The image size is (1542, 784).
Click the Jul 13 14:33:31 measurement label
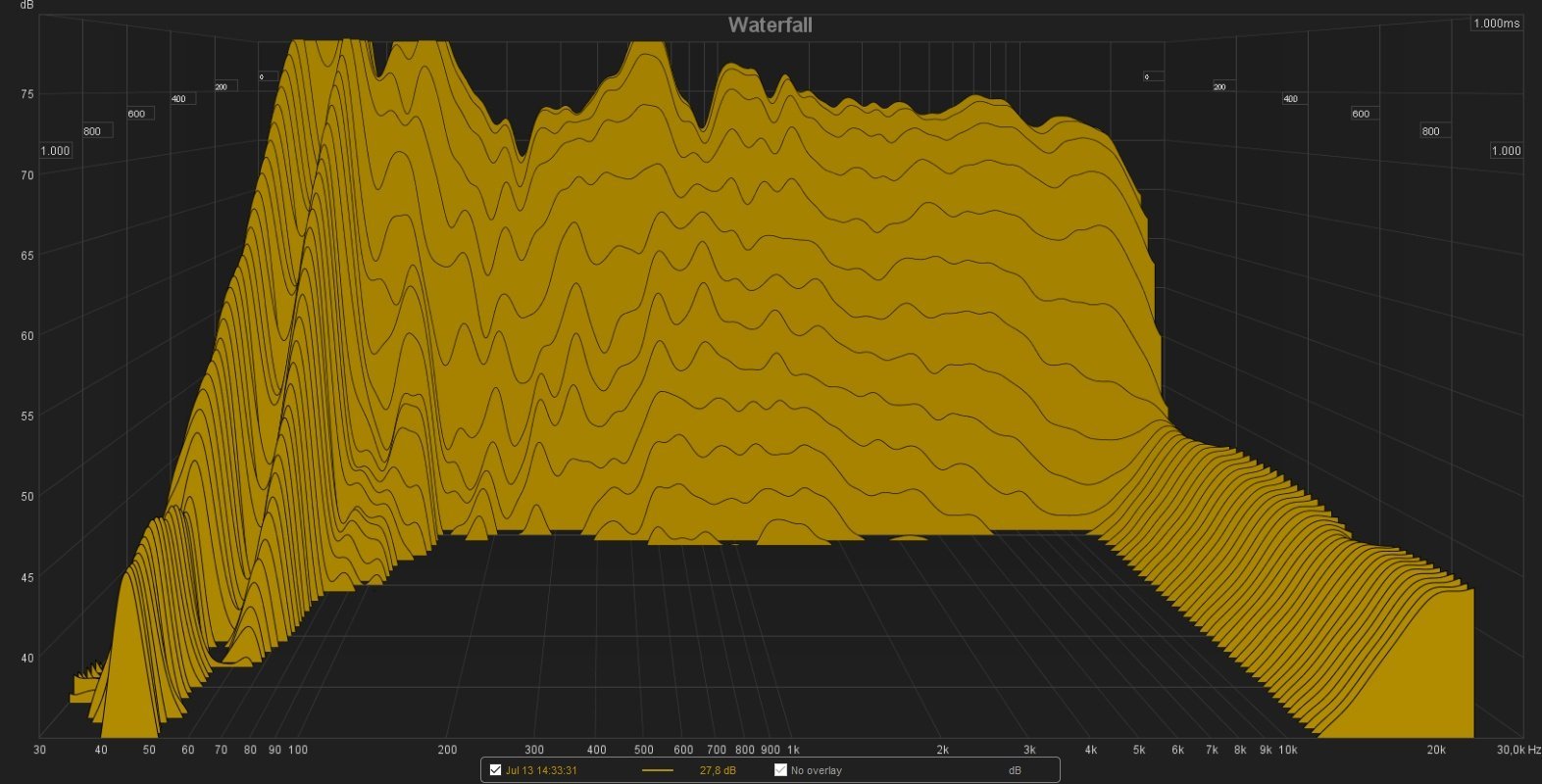[541, 770]
